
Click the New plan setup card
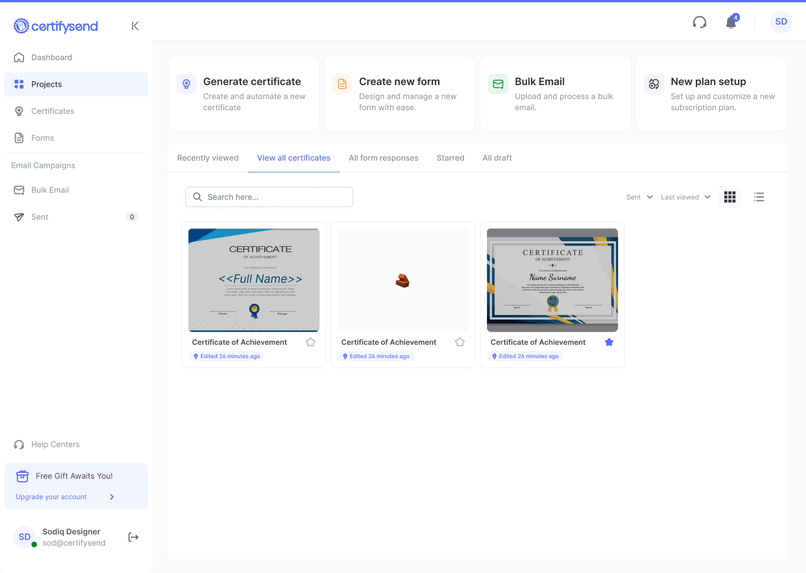pyautogui.click(x=711, y=94)
